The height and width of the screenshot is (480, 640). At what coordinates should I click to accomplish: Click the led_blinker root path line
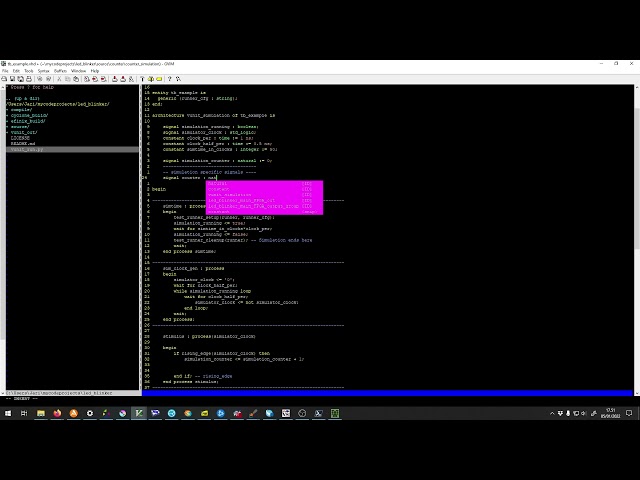[58, 104]
